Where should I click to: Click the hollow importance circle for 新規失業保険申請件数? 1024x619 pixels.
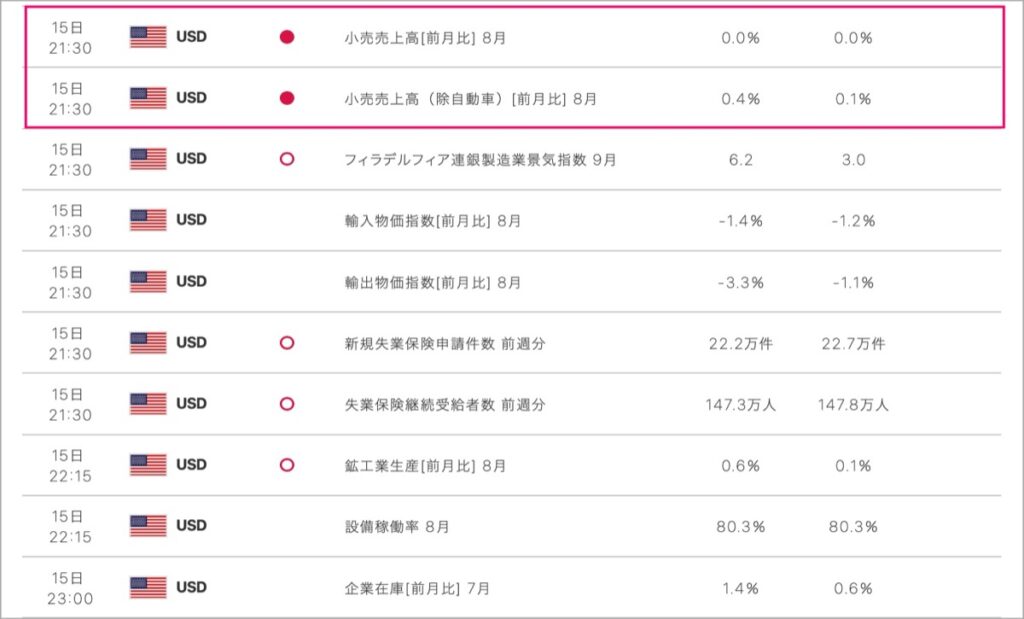[287, 343]
